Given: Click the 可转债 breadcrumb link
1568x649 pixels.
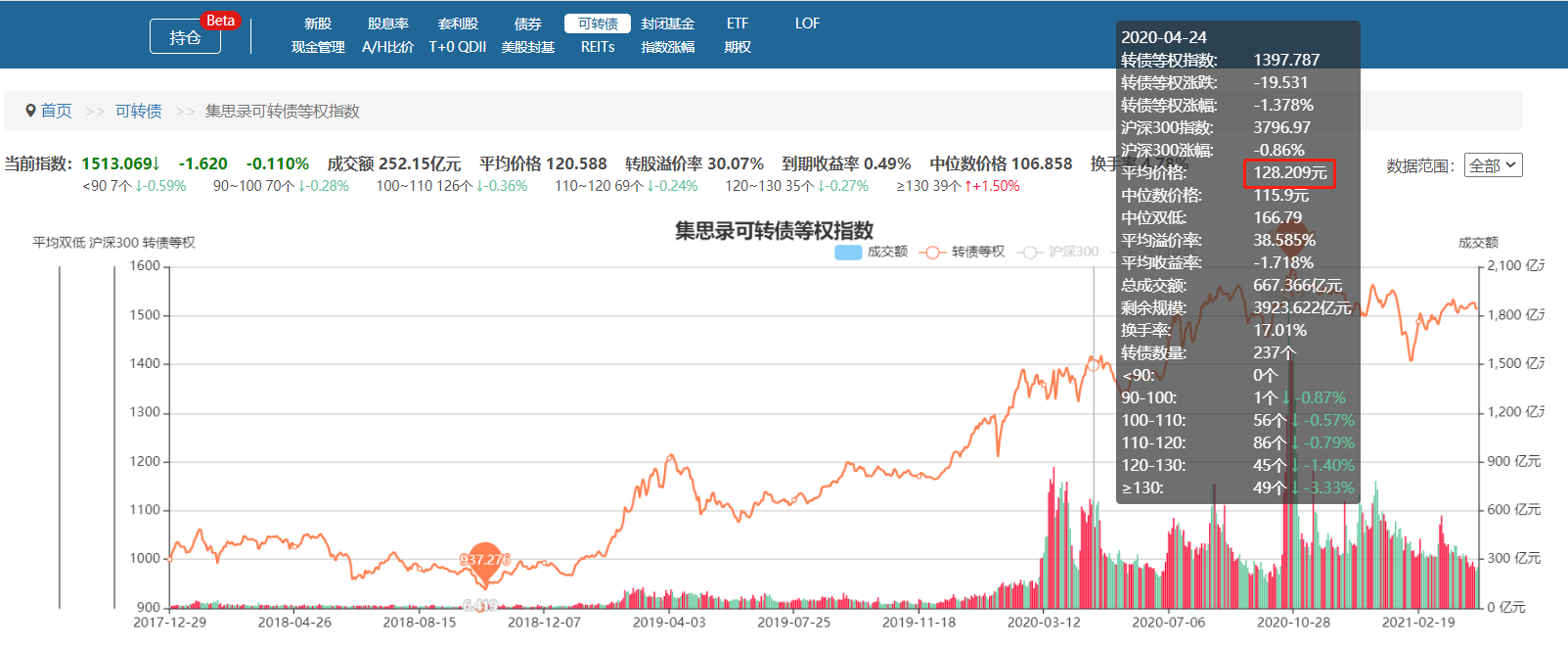Looking at the screenshot, I should (138, 111).
